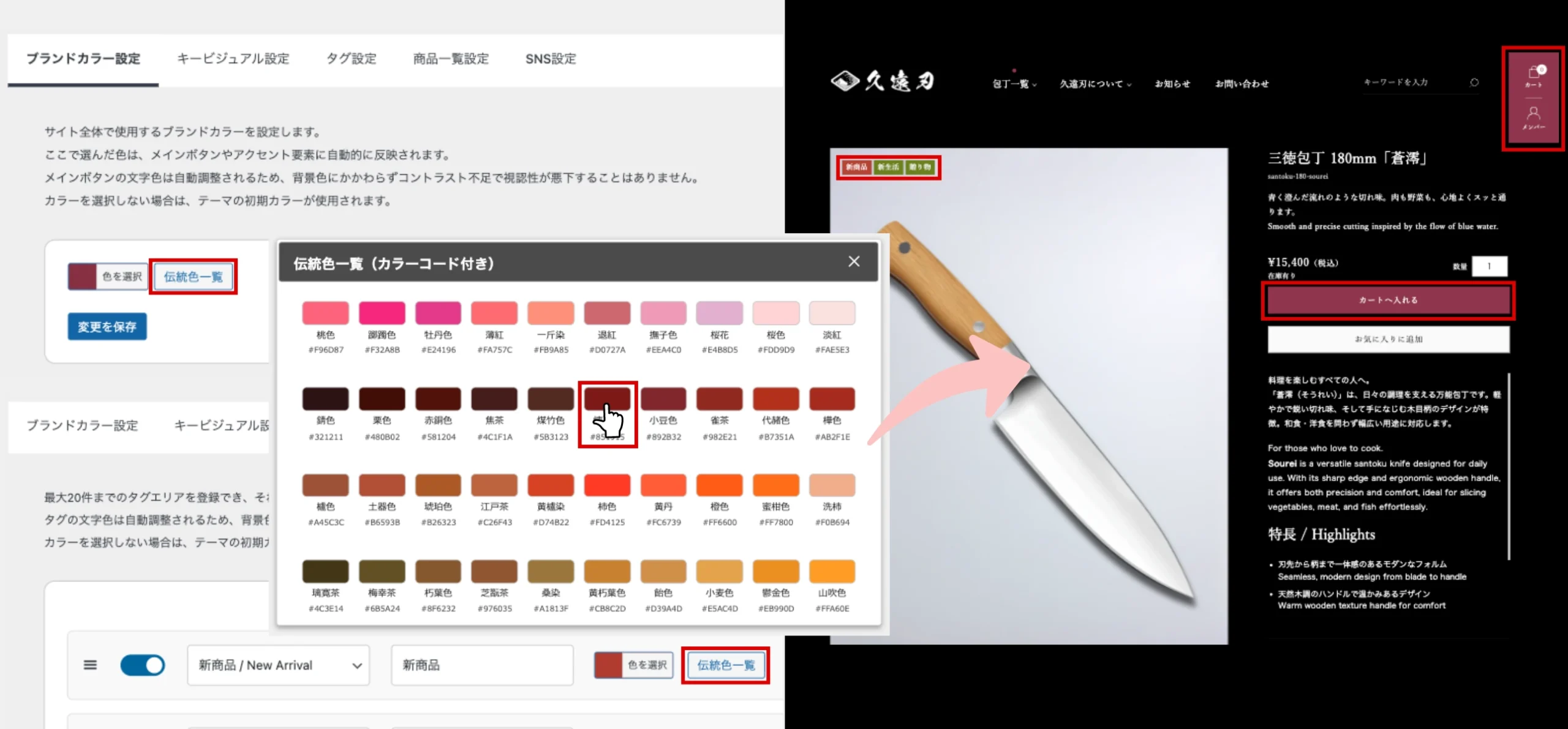This screenshot has width=1568, height=729.
Task: Select the 桃色 color swatch
Action: tap(325, 312)
